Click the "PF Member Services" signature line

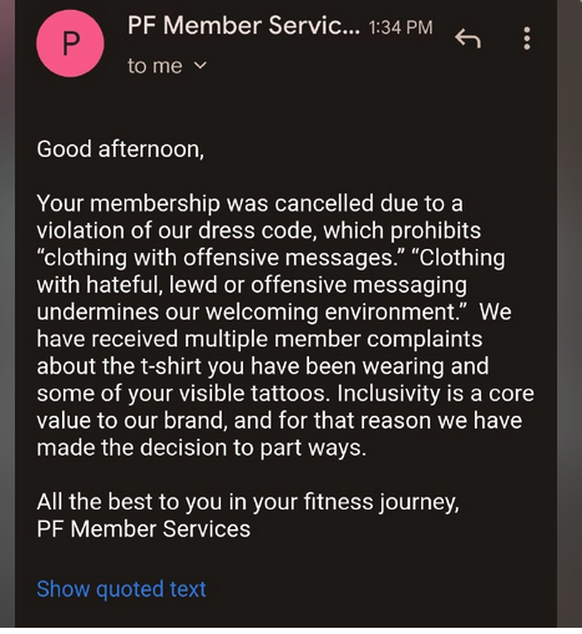(x=144, y=529)
